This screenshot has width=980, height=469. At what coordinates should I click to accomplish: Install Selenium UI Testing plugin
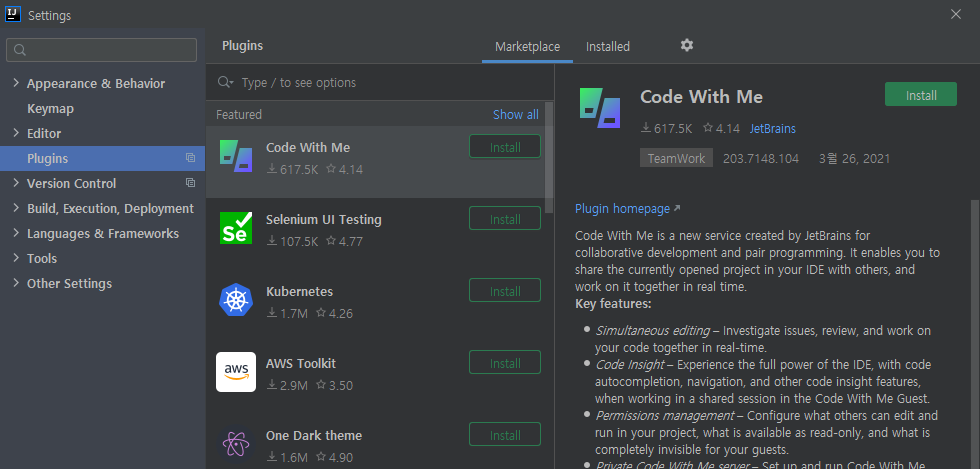click(505, 219)
